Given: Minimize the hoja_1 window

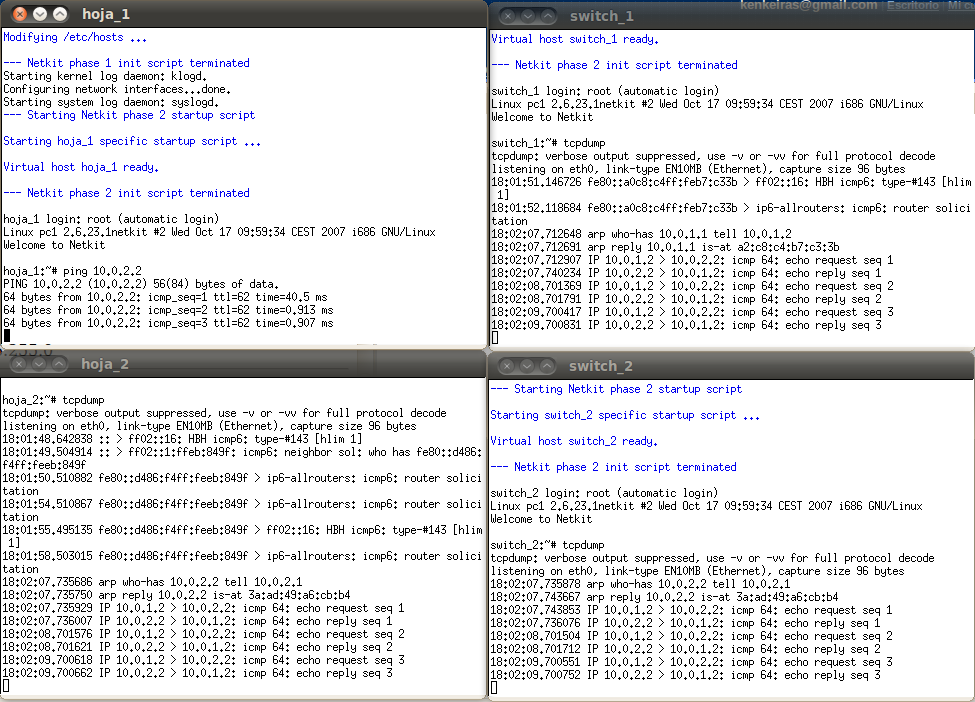Looking at the screenshot, I should tap(40, 14).
